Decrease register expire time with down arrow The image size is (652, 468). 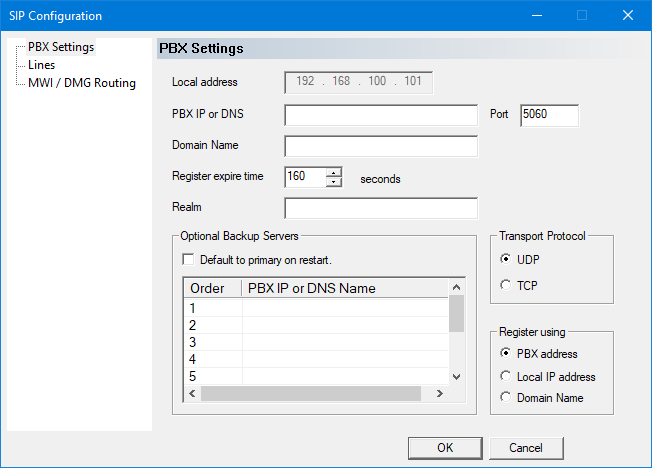coord(334,183)
